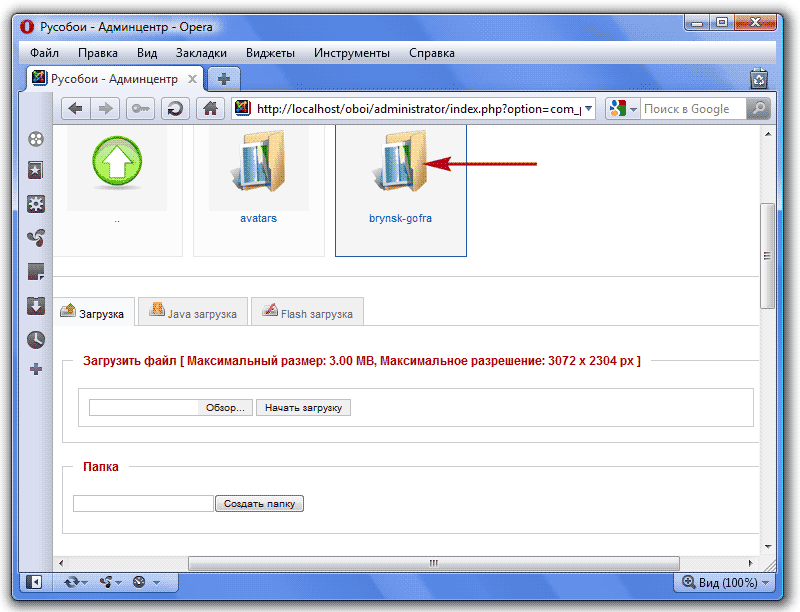Open the History clock panel in sidebar
The height and width of the screenshot is (612, 800).
click(36, 339)
